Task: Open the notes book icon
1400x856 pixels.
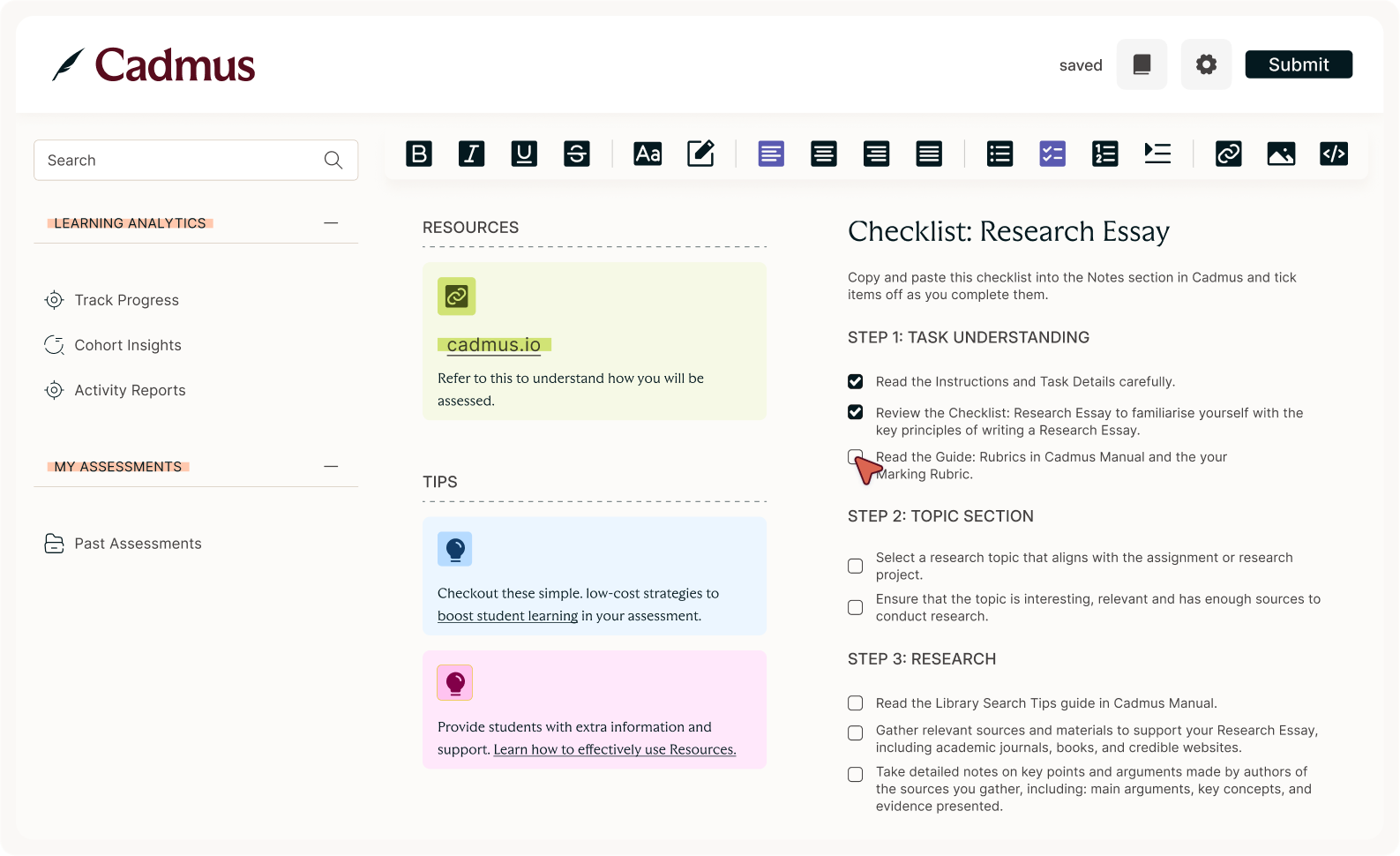Action: 1142,64
